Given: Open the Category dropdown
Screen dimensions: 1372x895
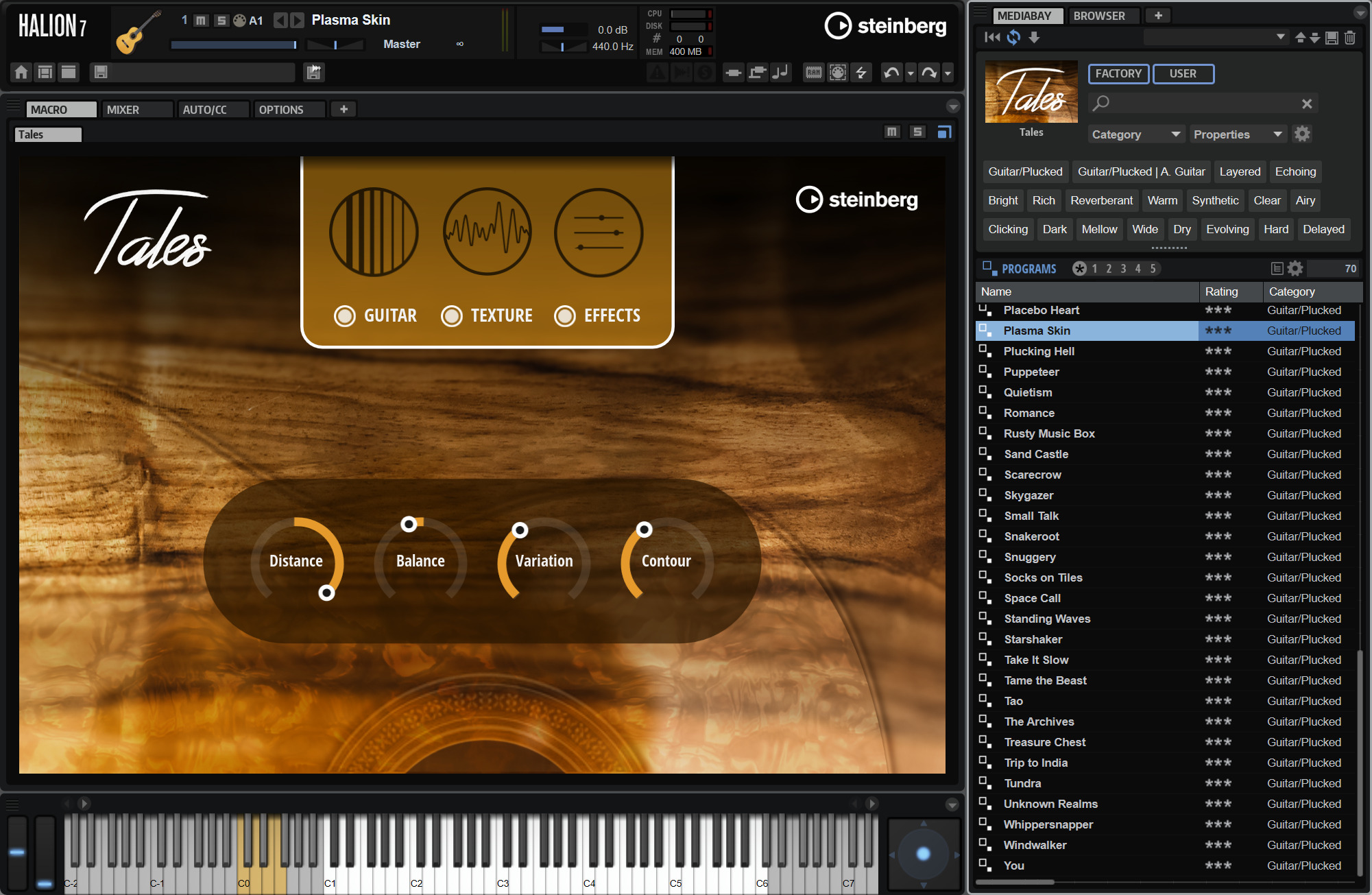Looking at the screenshot, I should 1136,134.
